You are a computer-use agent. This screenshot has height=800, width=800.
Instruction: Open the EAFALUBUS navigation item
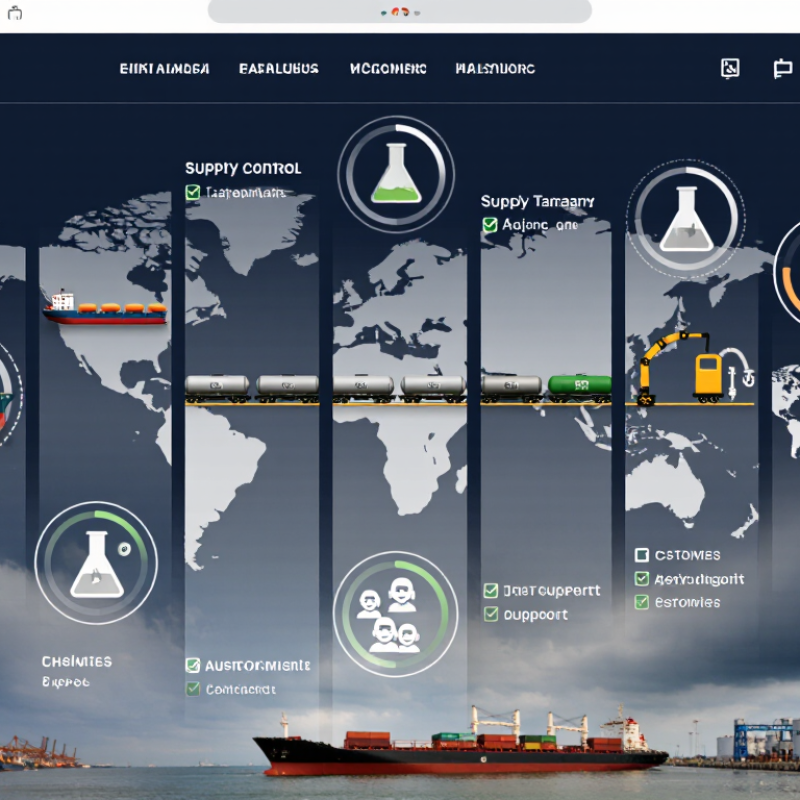279,68
